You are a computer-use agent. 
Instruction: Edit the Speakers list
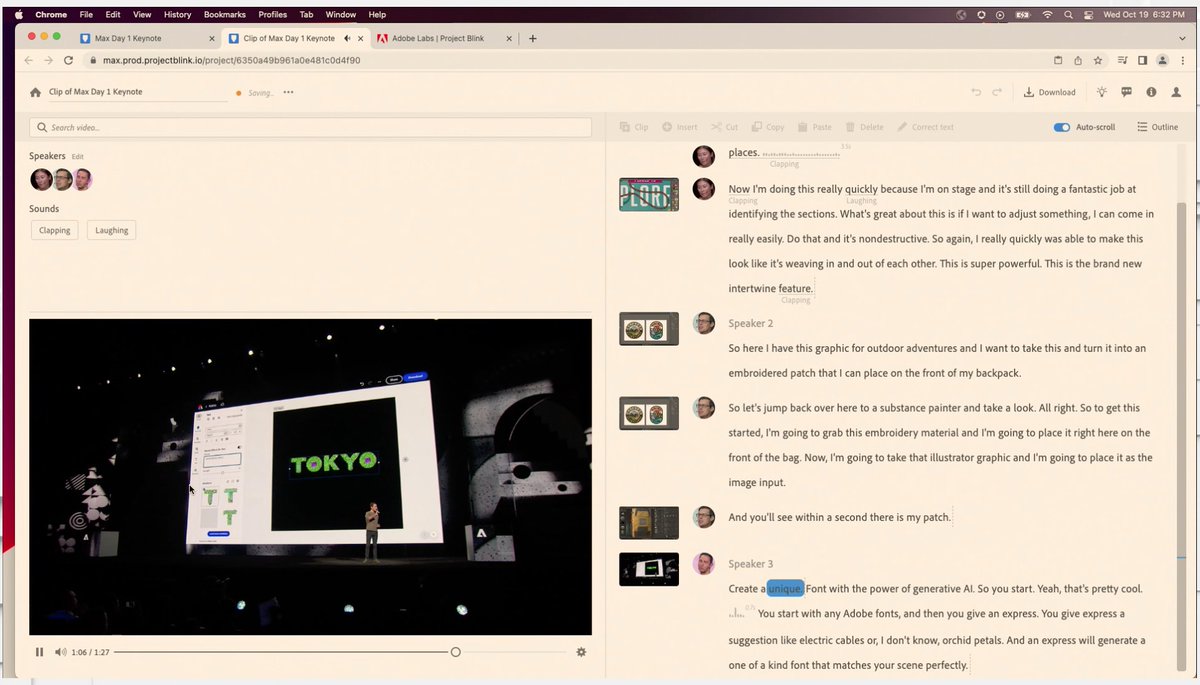click(x=77, y=157)
